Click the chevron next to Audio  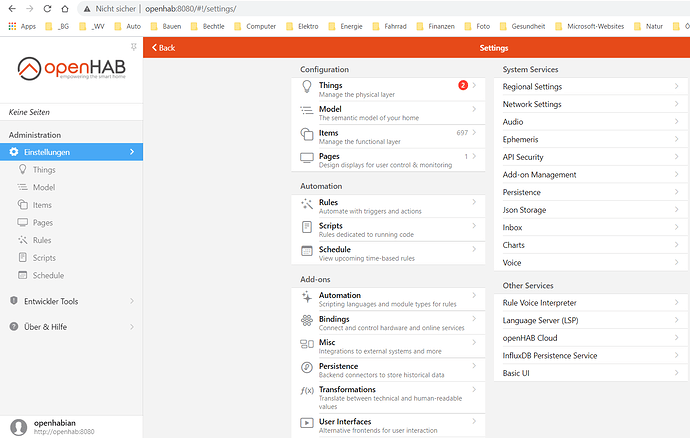677,121
